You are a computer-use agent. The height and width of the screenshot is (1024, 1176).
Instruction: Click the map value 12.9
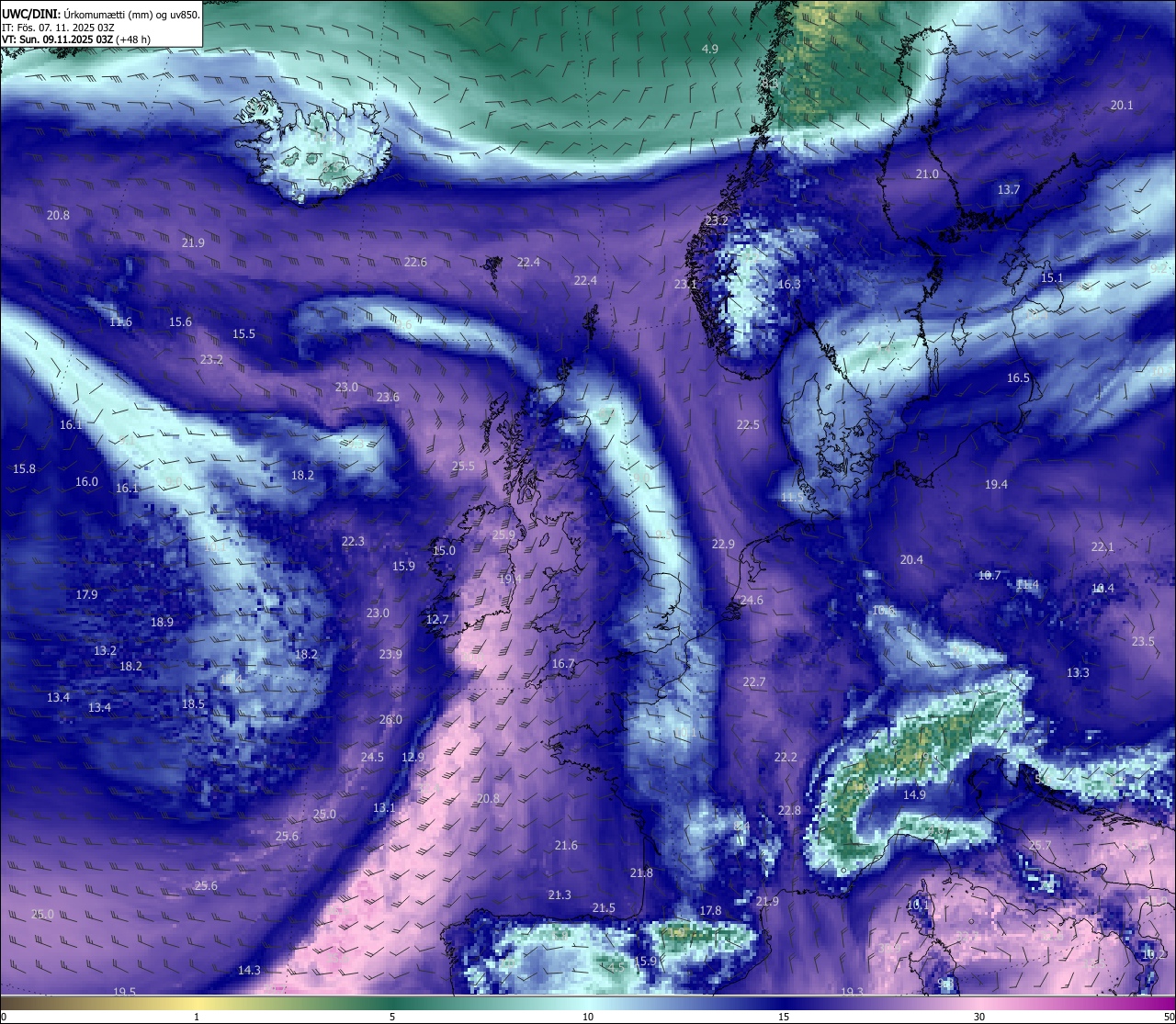pos(413,758)
